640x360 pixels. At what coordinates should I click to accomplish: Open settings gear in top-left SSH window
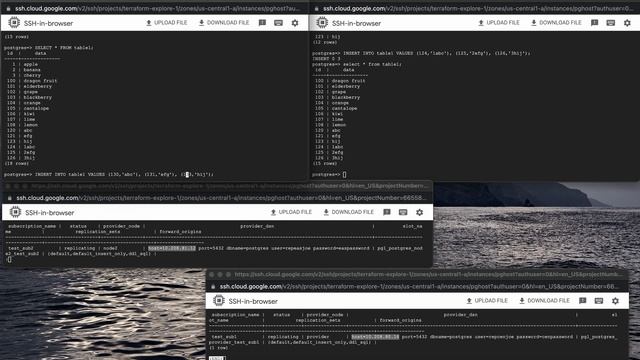(295, 23)
